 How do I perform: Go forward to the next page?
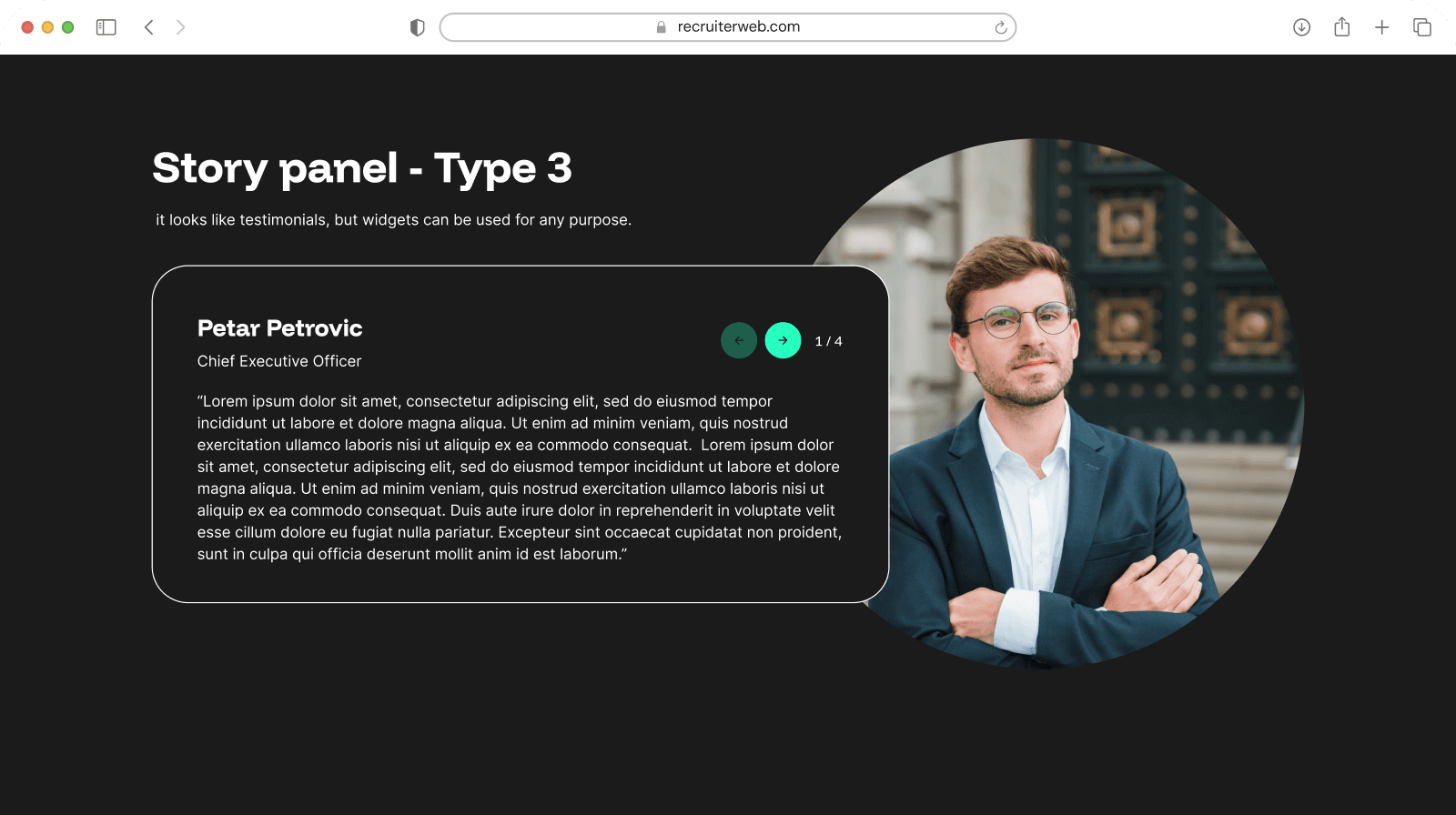pos(180,27)
